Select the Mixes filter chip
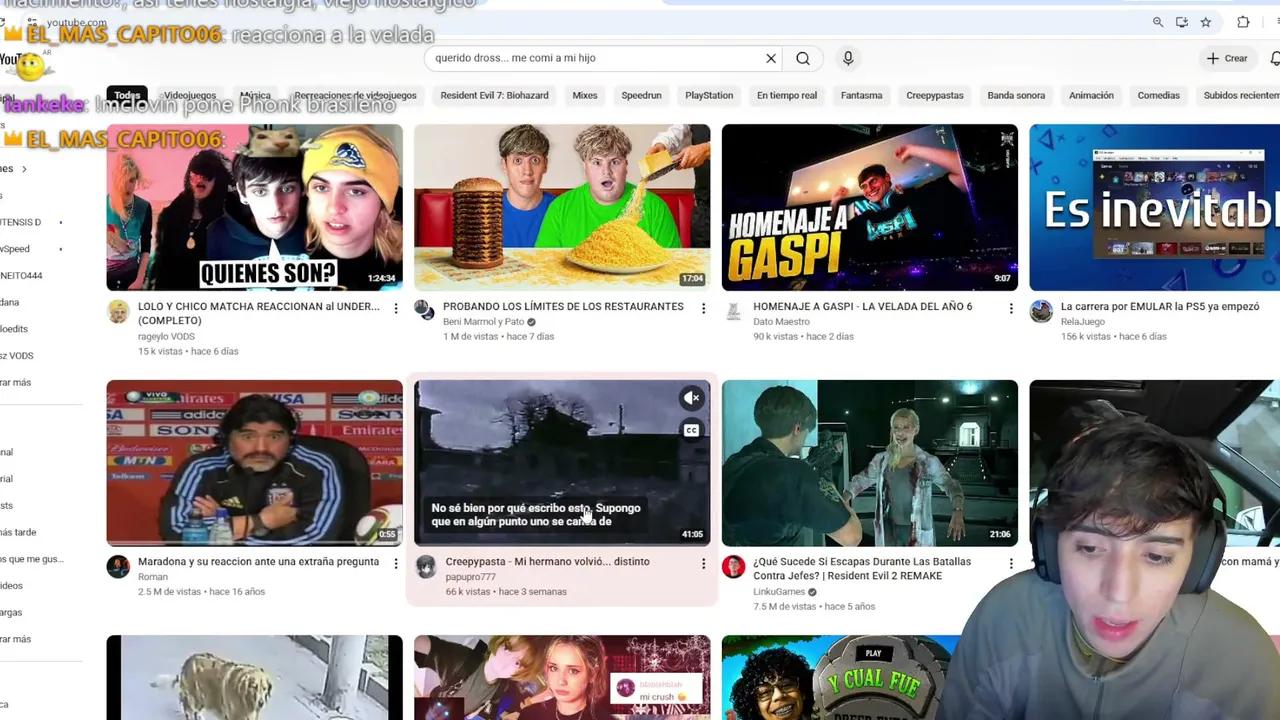Image resolution: width=1280 pixels, height=720 pixels. [x=585, y=95]
